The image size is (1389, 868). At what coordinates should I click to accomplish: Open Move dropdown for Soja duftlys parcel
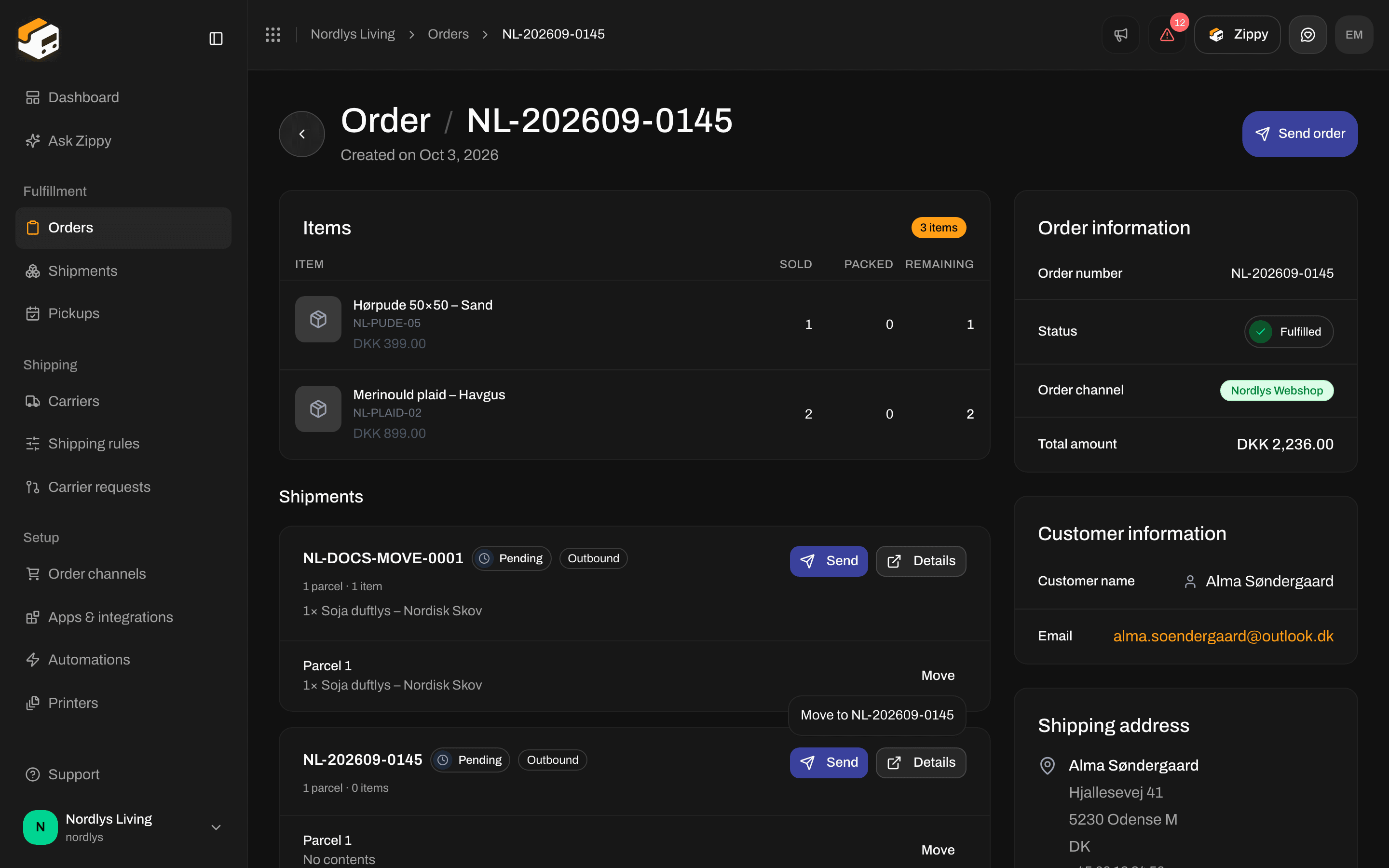click(x=938, y=675)
